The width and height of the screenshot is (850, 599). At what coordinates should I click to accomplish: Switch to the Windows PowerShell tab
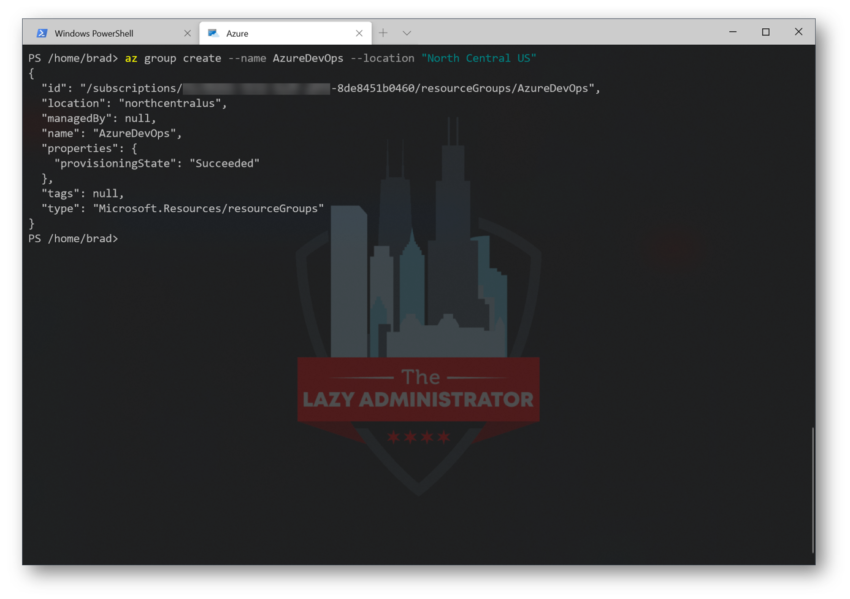[x=111, y=33]
